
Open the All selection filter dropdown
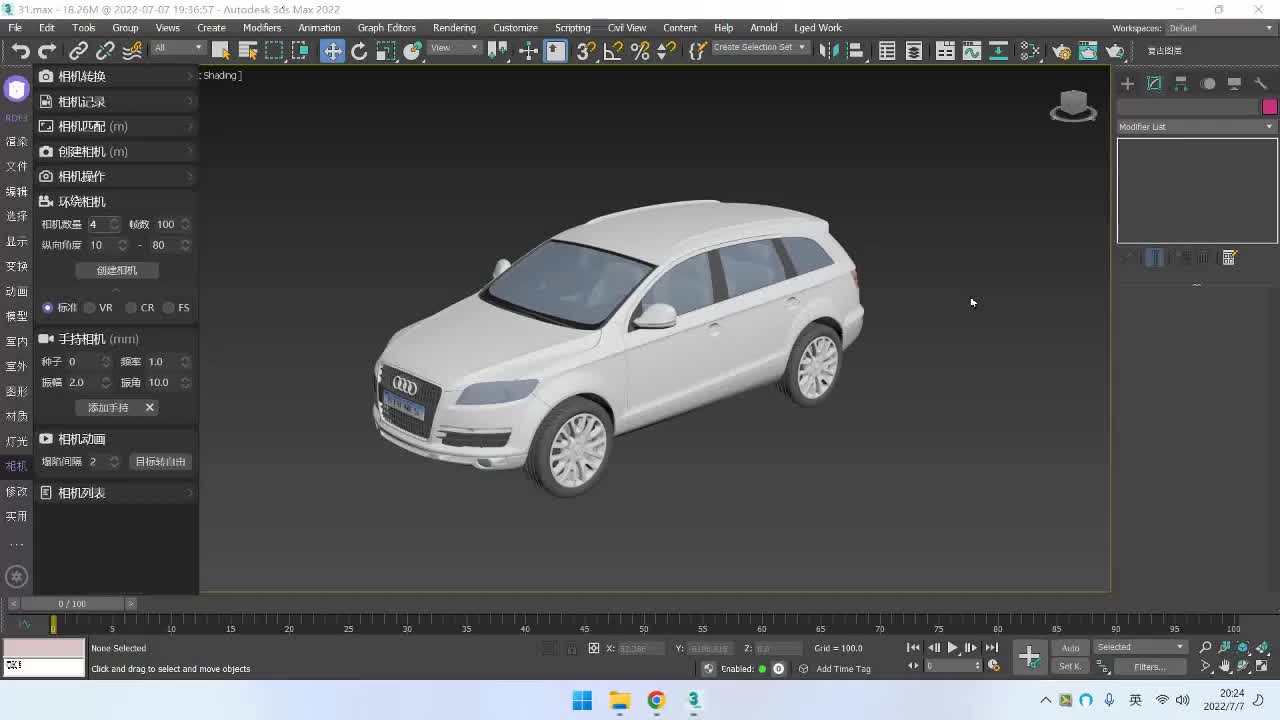178,48
